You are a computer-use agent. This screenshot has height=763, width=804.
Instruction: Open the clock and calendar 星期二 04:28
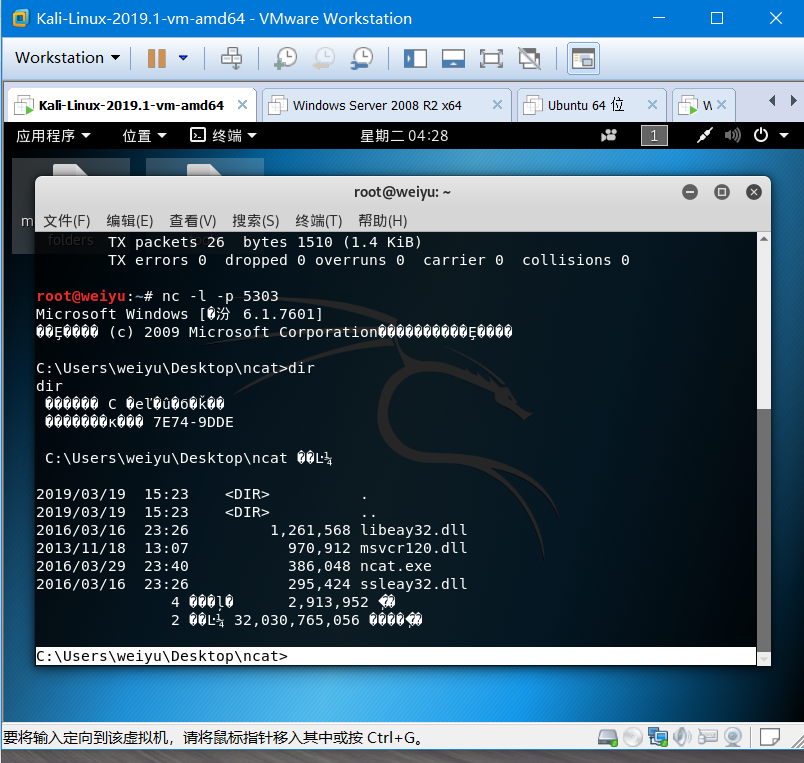tap(404, 136)
